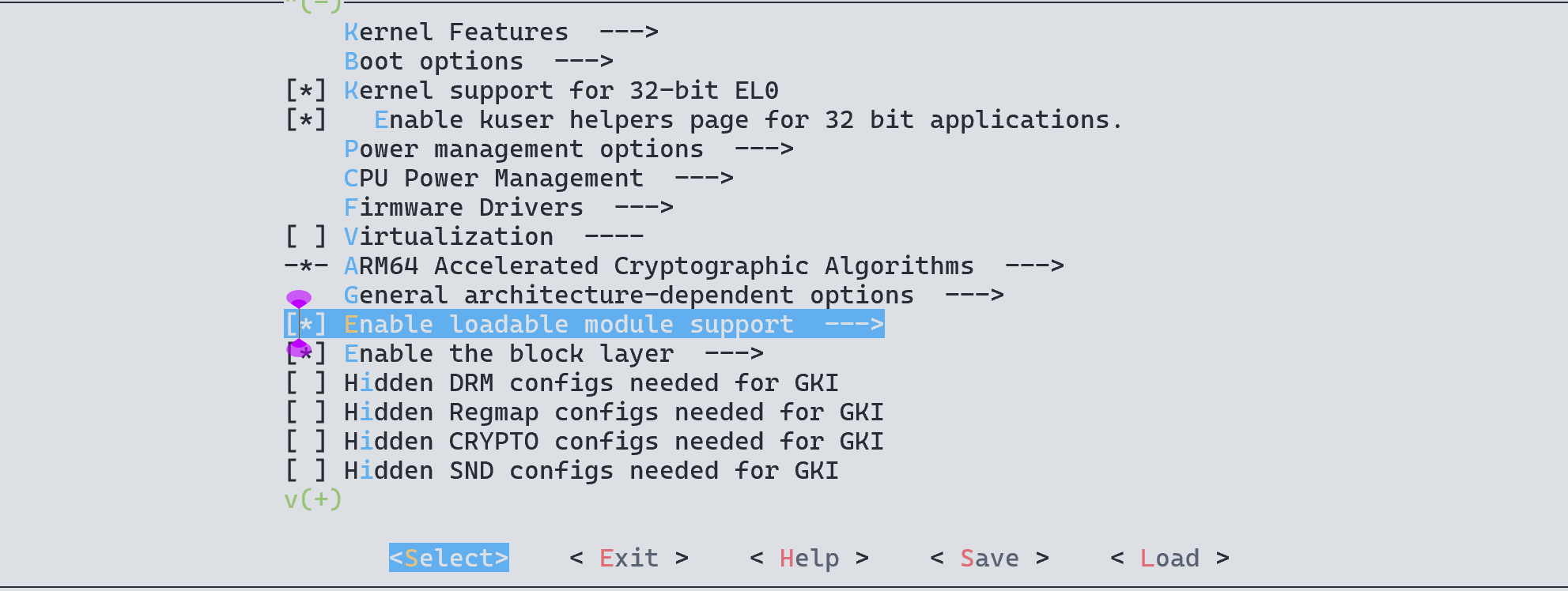Click the upper purple text selection handle
Image resolution: width=1568 pixels, height=591 pixels.
298,299
